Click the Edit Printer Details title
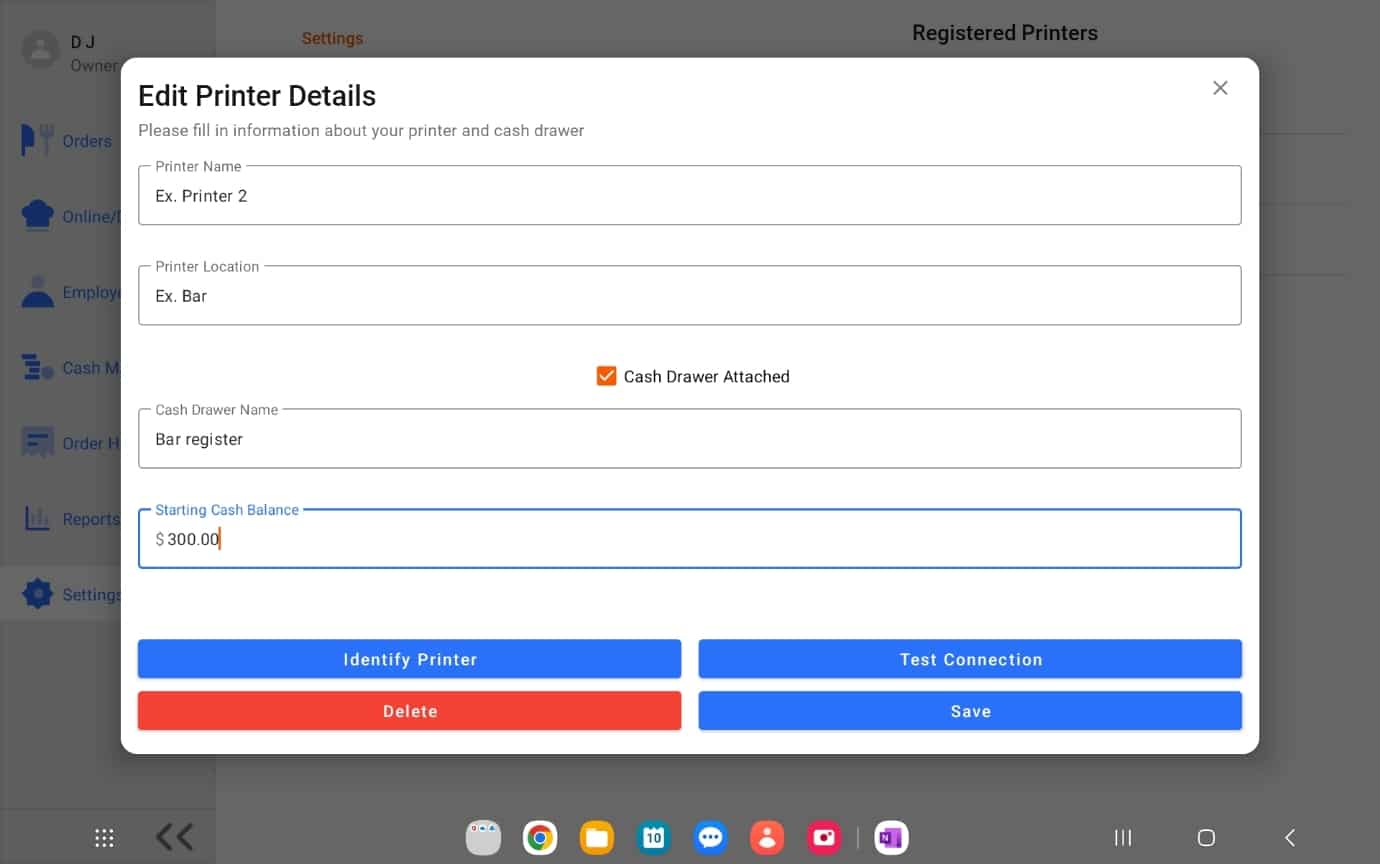The image size is (1380, 864). point(257,96)
